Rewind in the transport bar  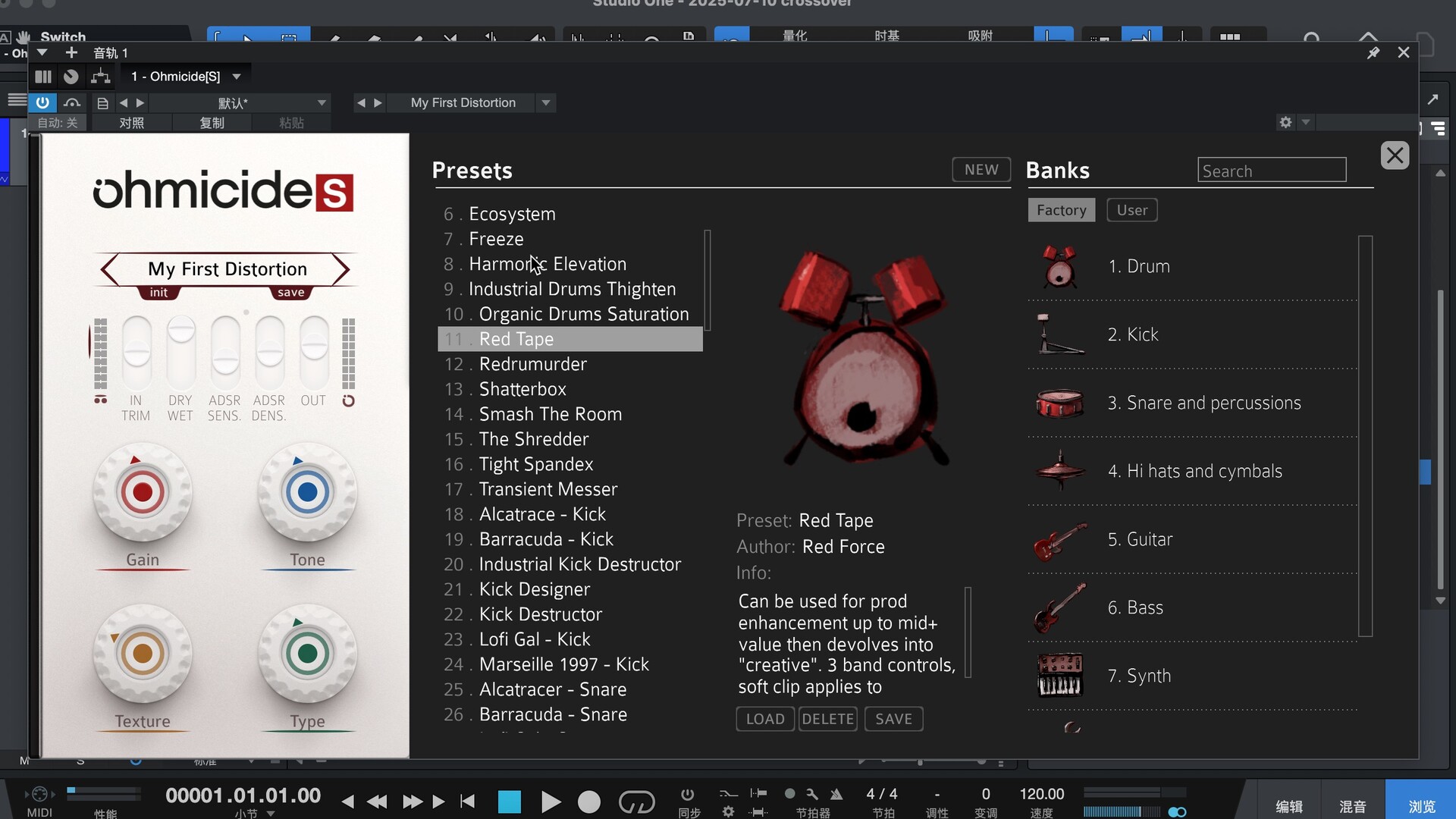(377, 802)
